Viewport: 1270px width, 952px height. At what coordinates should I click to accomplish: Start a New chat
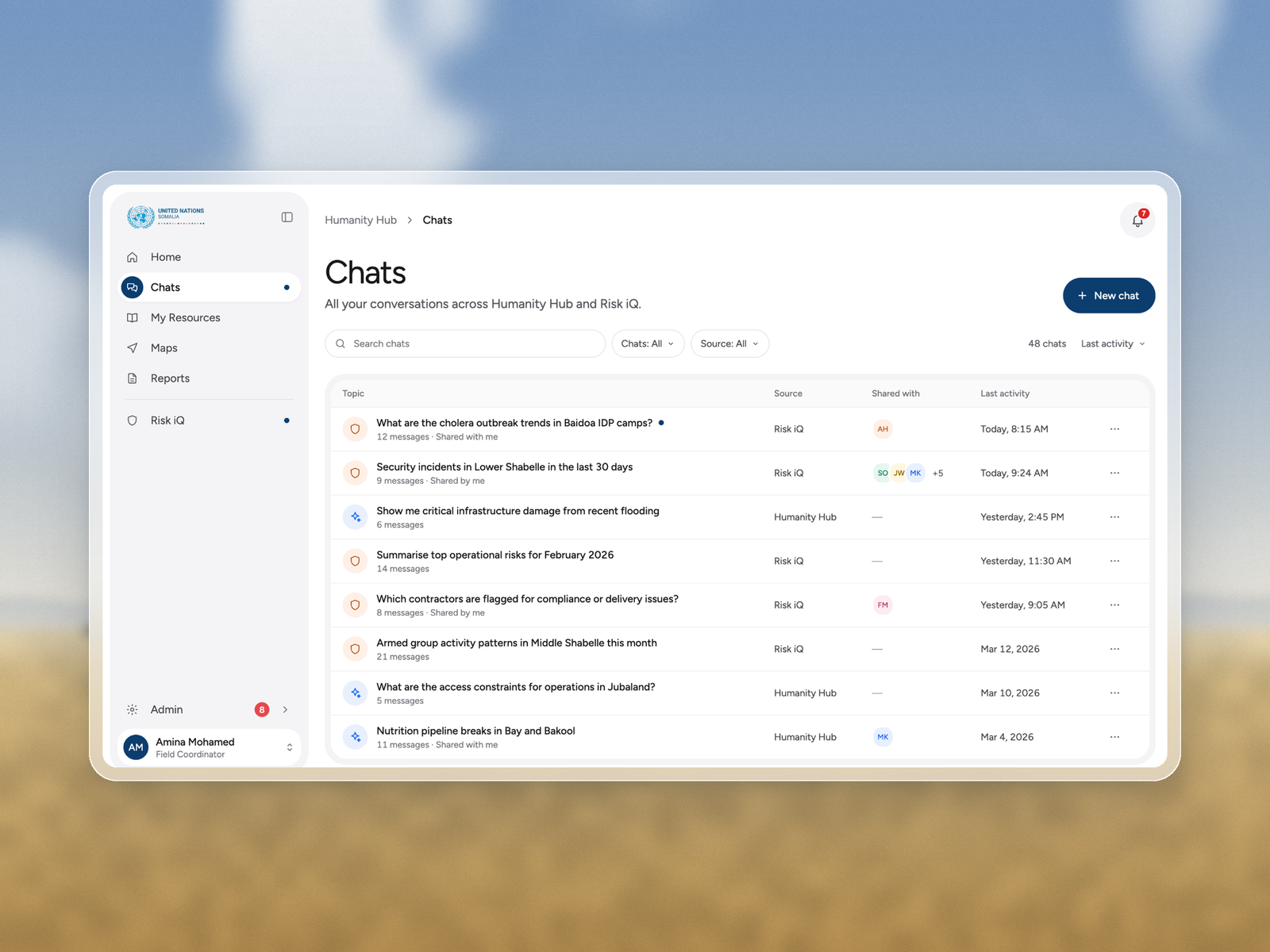pyautogui.click(x=1109, y=295)
